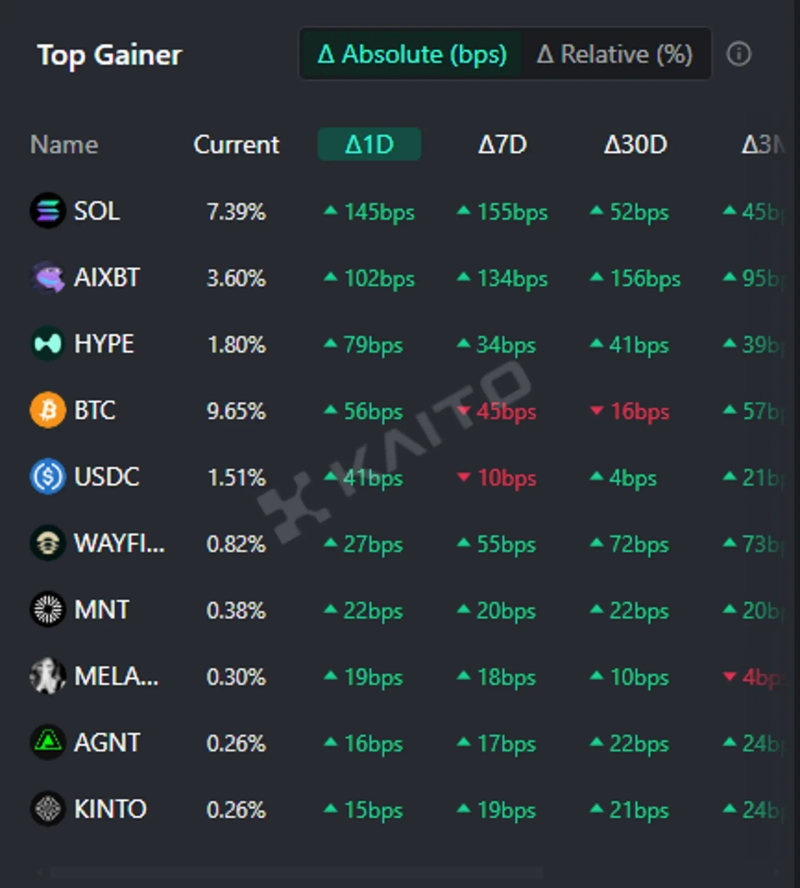Click the horizontal scrollbar below the table
This screenshot has width=800, height=888.
click(x=300, y=873)
